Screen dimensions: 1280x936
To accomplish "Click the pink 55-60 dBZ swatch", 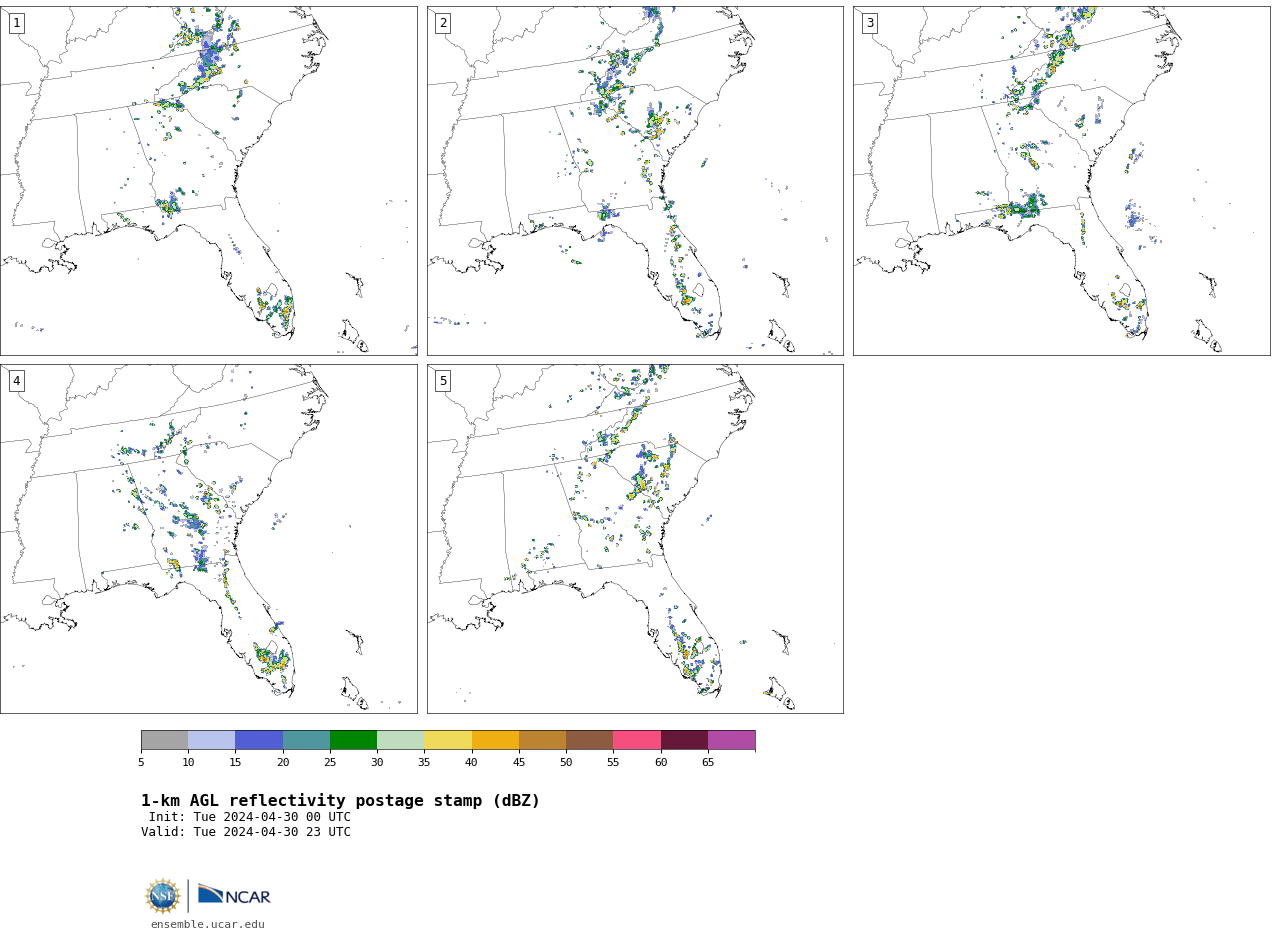I will click(x=637, y=740).
